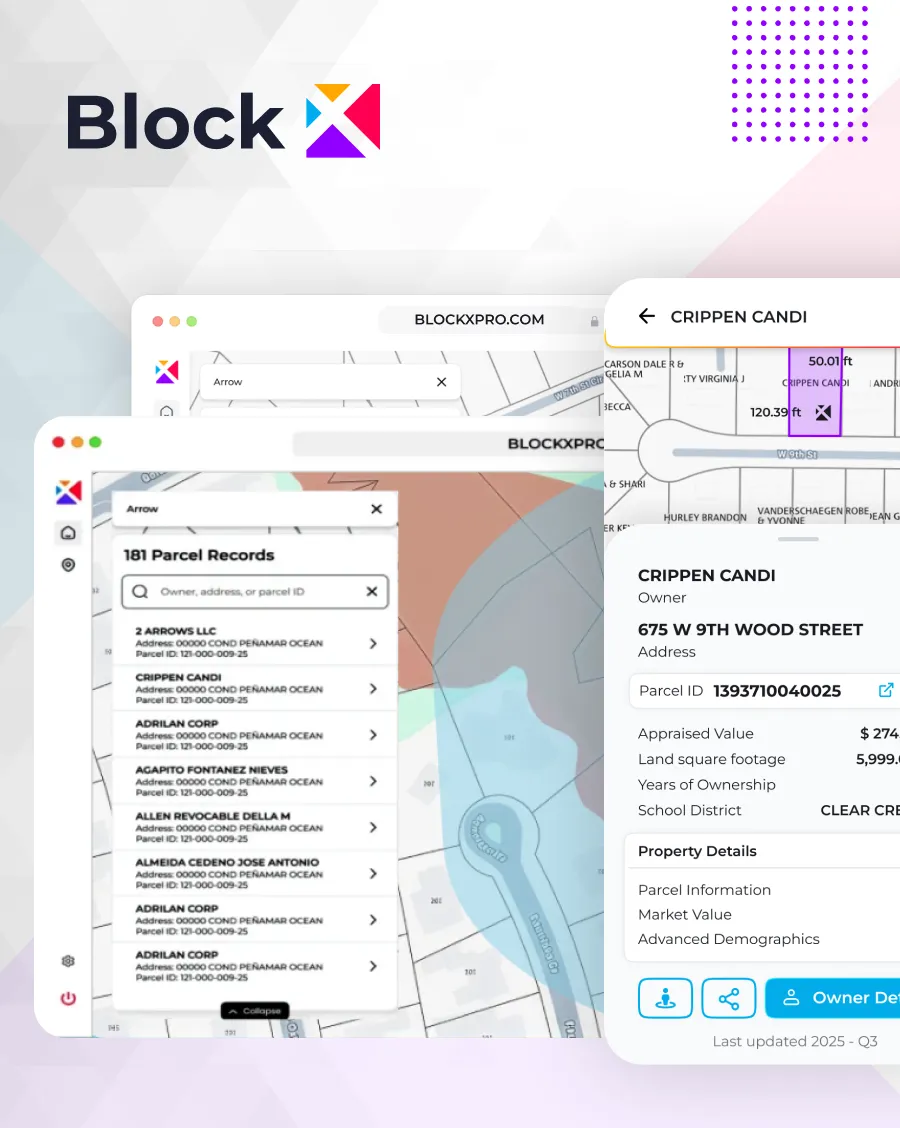Collapse the parcel records panel
The height and width of the screenshot is (1128, 900).
click(255, 1011)
